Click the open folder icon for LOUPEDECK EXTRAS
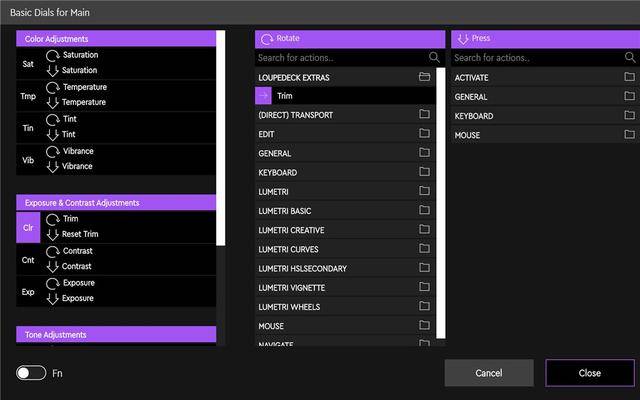640x400 pixels. (x=424, y=77)
